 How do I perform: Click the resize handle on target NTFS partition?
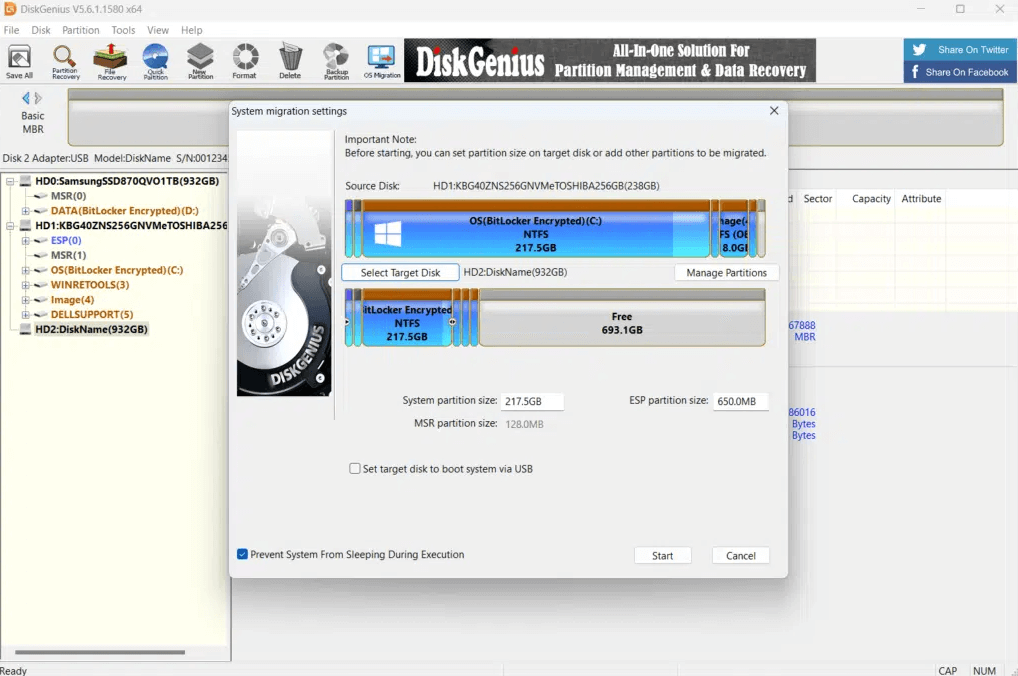(x=452, y=322)
